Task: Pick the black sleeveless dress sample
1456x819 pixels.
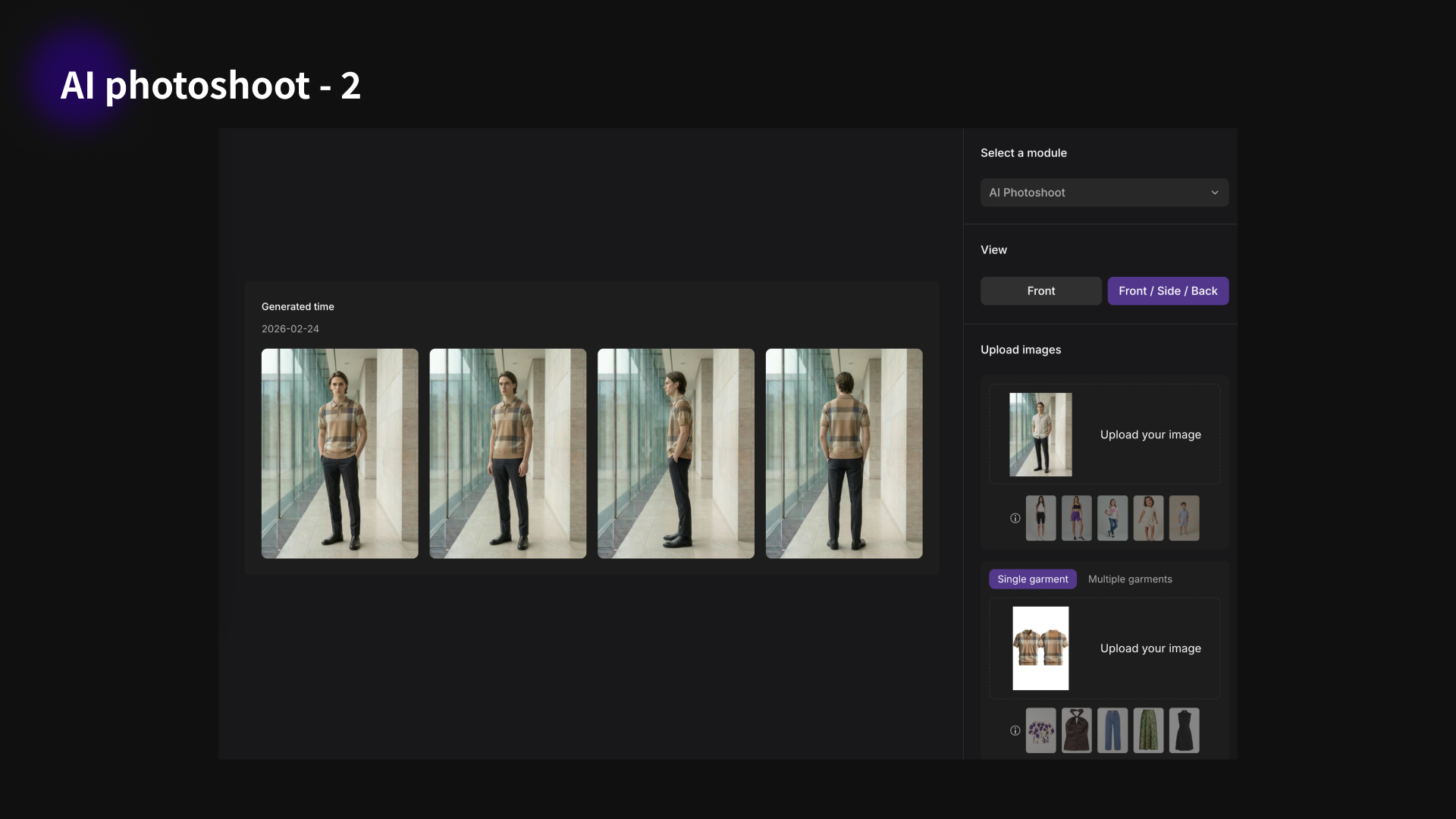Action: click(1184, 731)
